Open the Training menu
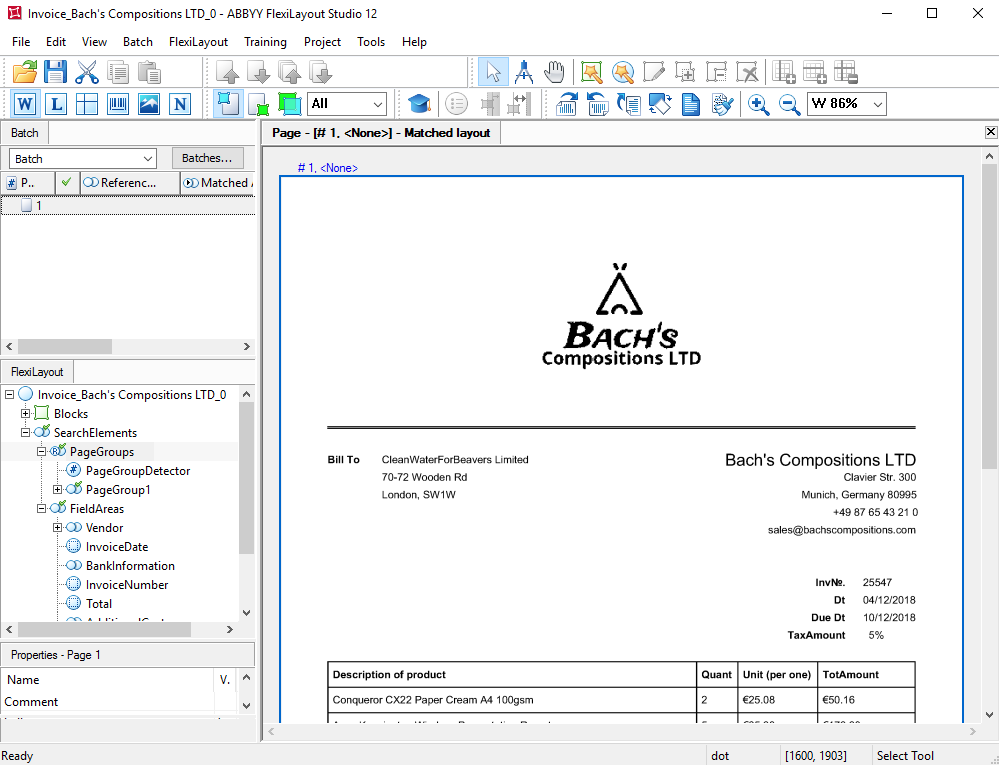Image resolution: width=999 pixels, height=765 pixels. pyautogui.click(x=265, y=42)
